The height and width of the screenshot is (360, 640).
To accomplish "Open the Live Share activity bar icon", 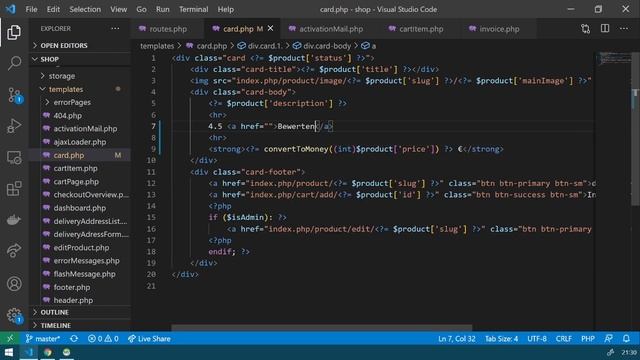I will coord(14,251).
